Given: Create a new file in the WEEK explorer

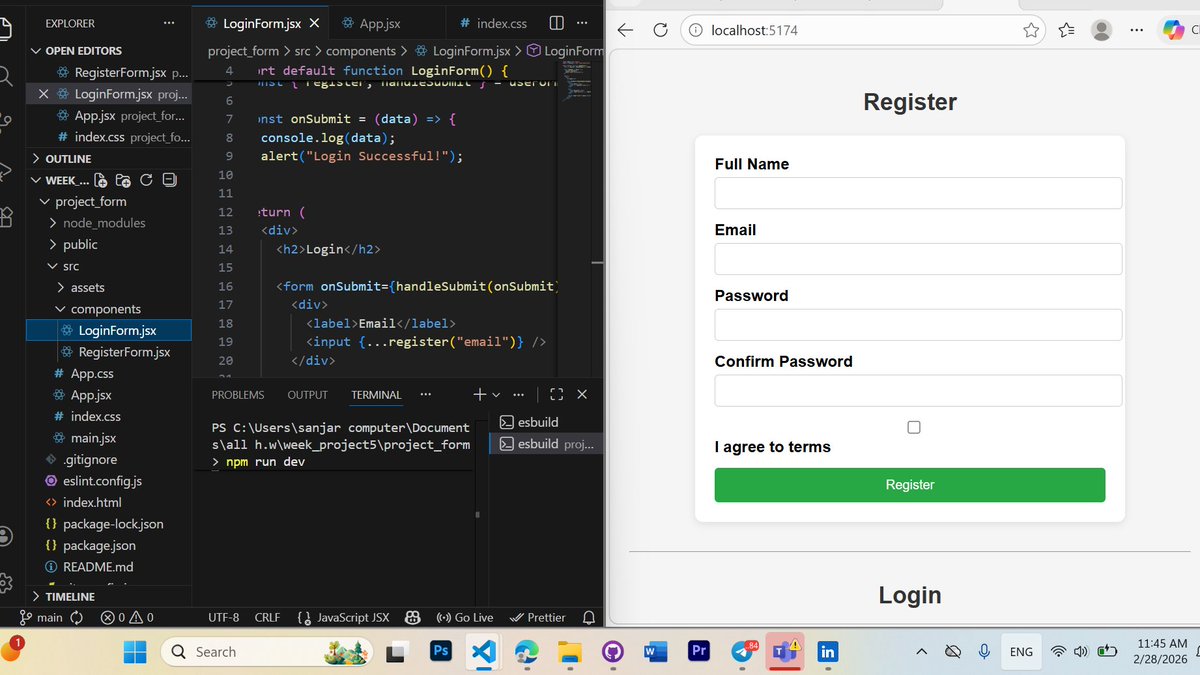Looking at the screenshot, I should pyautogui.click(x=102, y=181).
